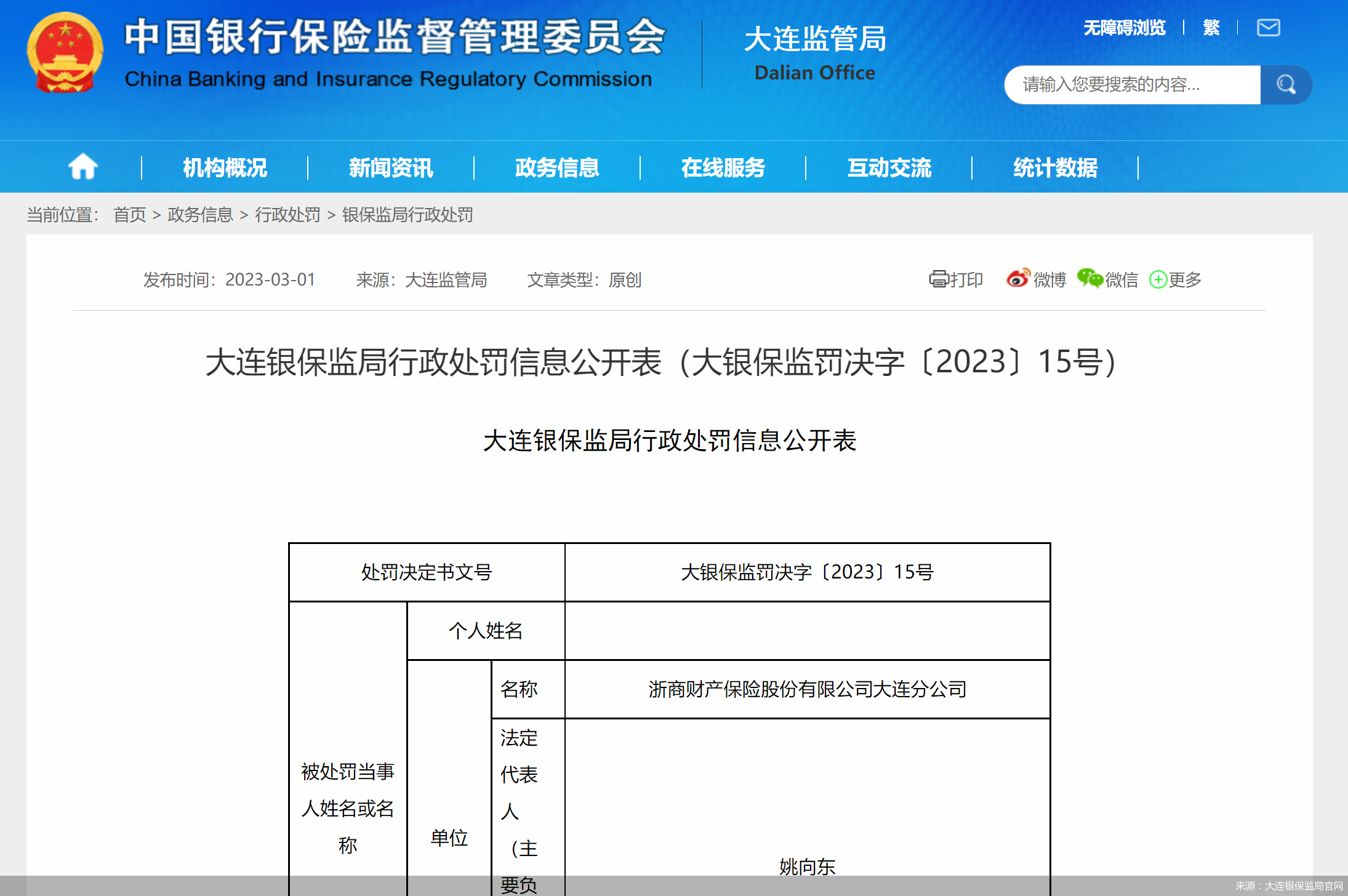
Task: Share the page to 微博
Action: coord(1036,279)
